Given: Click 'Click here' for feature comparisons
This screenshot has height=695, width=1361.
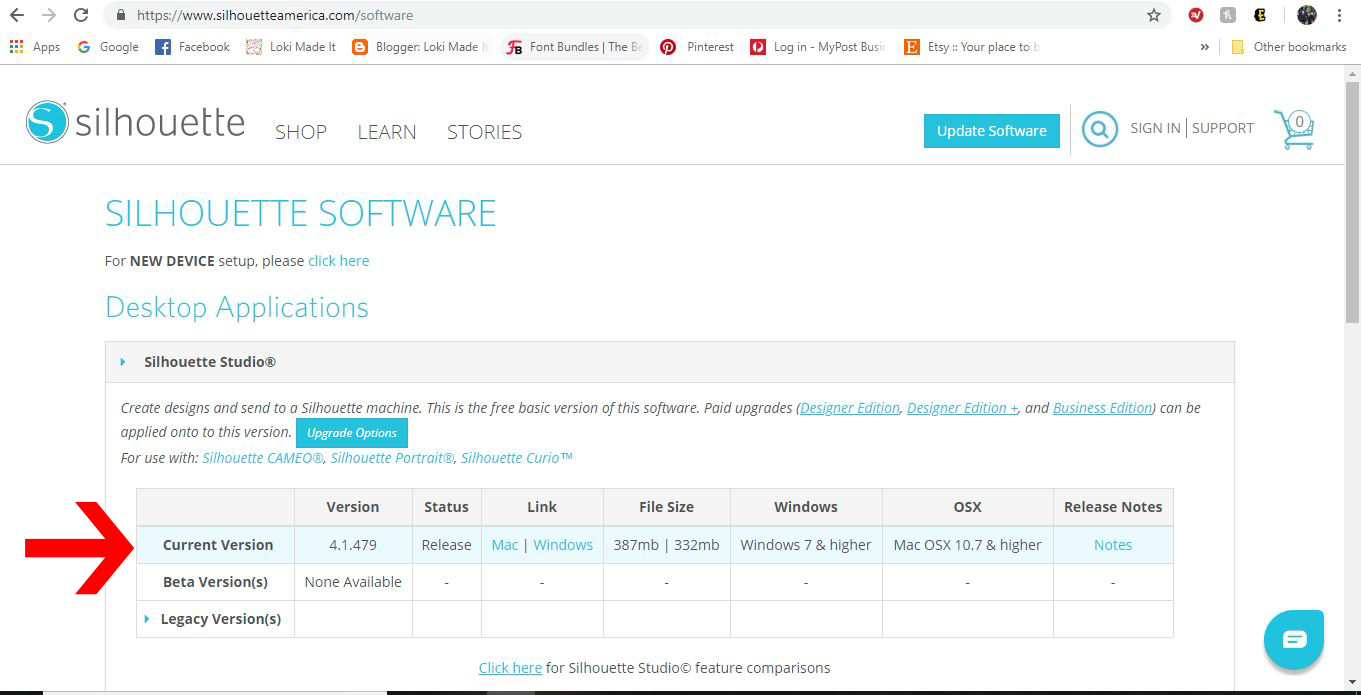Looking at the screenshot, I should (510, 667).
